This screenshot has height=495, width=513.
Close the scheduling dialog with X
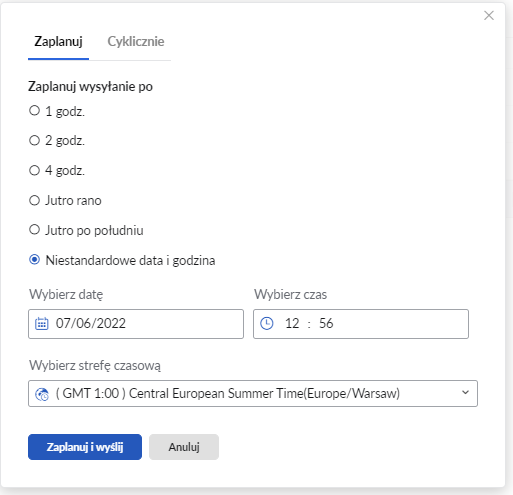[x=489, y=15]
